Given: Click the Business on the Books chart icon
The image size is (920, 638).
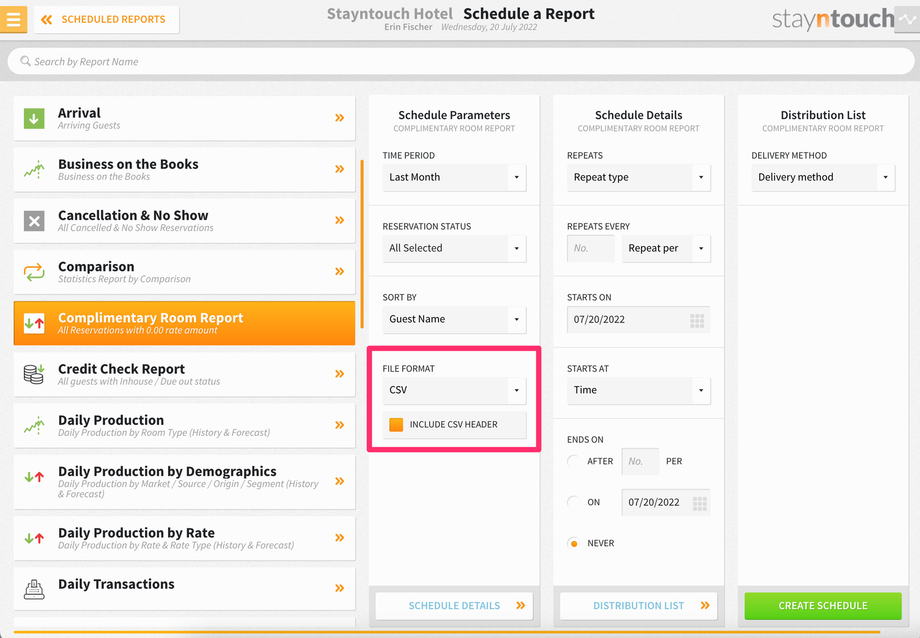Looking at the screenshot, I should [34, 169].
